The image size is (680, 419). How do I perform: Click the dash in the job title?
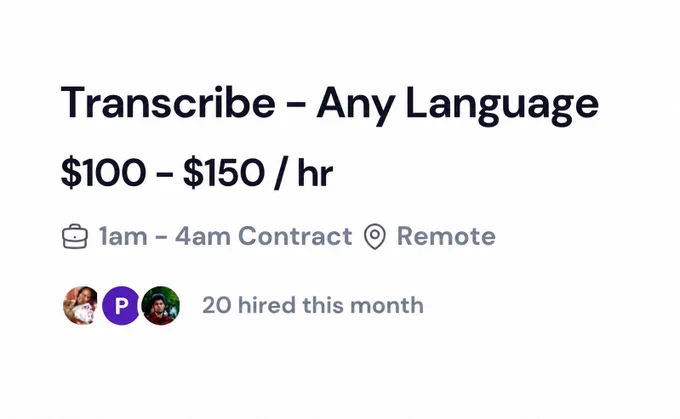(x=296, y=105)
